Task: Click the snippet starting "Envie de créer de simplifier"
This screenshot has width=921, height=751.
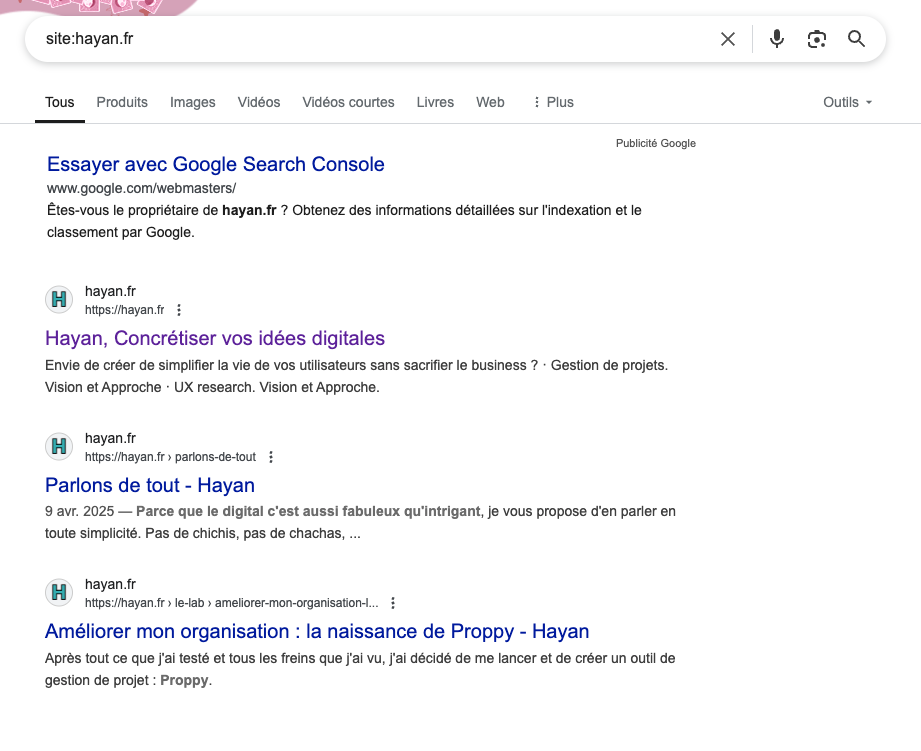Action: 357,376
